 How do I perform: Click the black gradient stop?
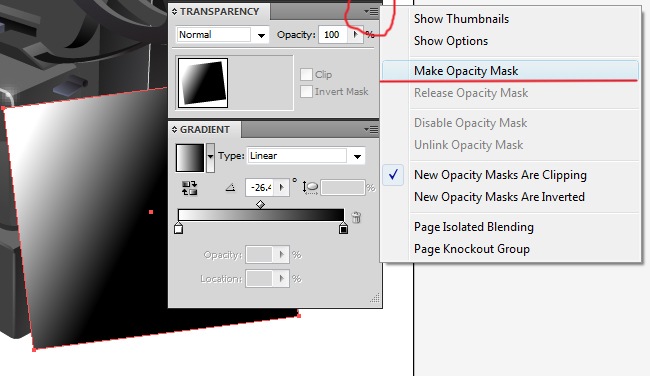(x=343, y=228)
